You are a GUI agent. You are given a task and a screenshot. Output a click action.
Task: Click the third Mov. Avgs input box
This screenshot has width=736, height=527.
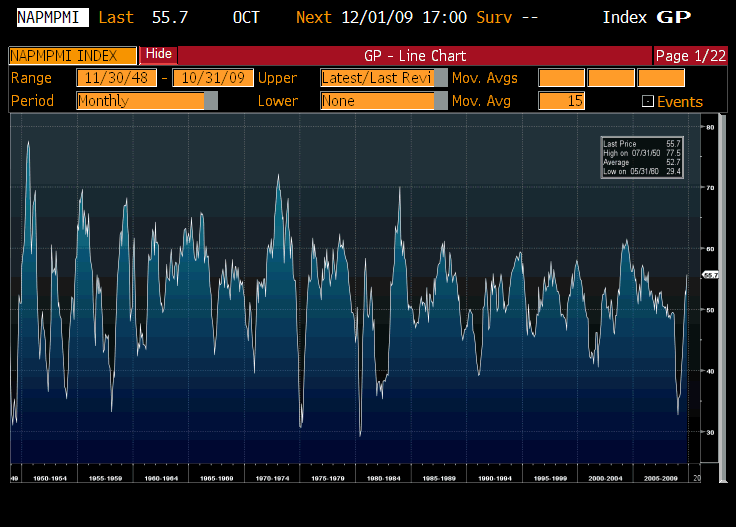pyautogui.click(x=661, y=78)
